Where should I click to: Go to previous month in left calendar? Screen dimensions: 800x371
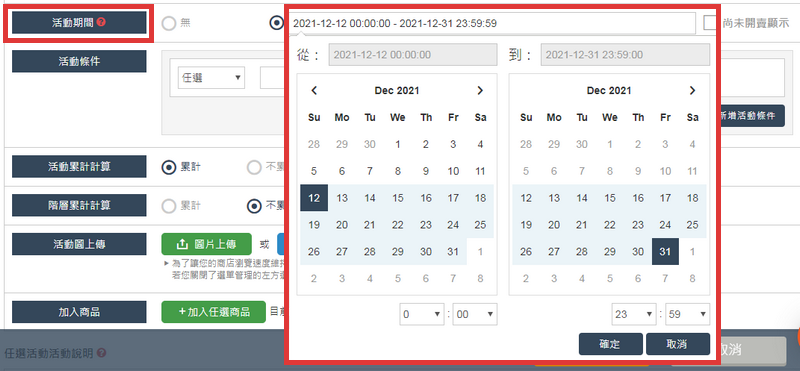pyautogui.click(x=314, y=91)
